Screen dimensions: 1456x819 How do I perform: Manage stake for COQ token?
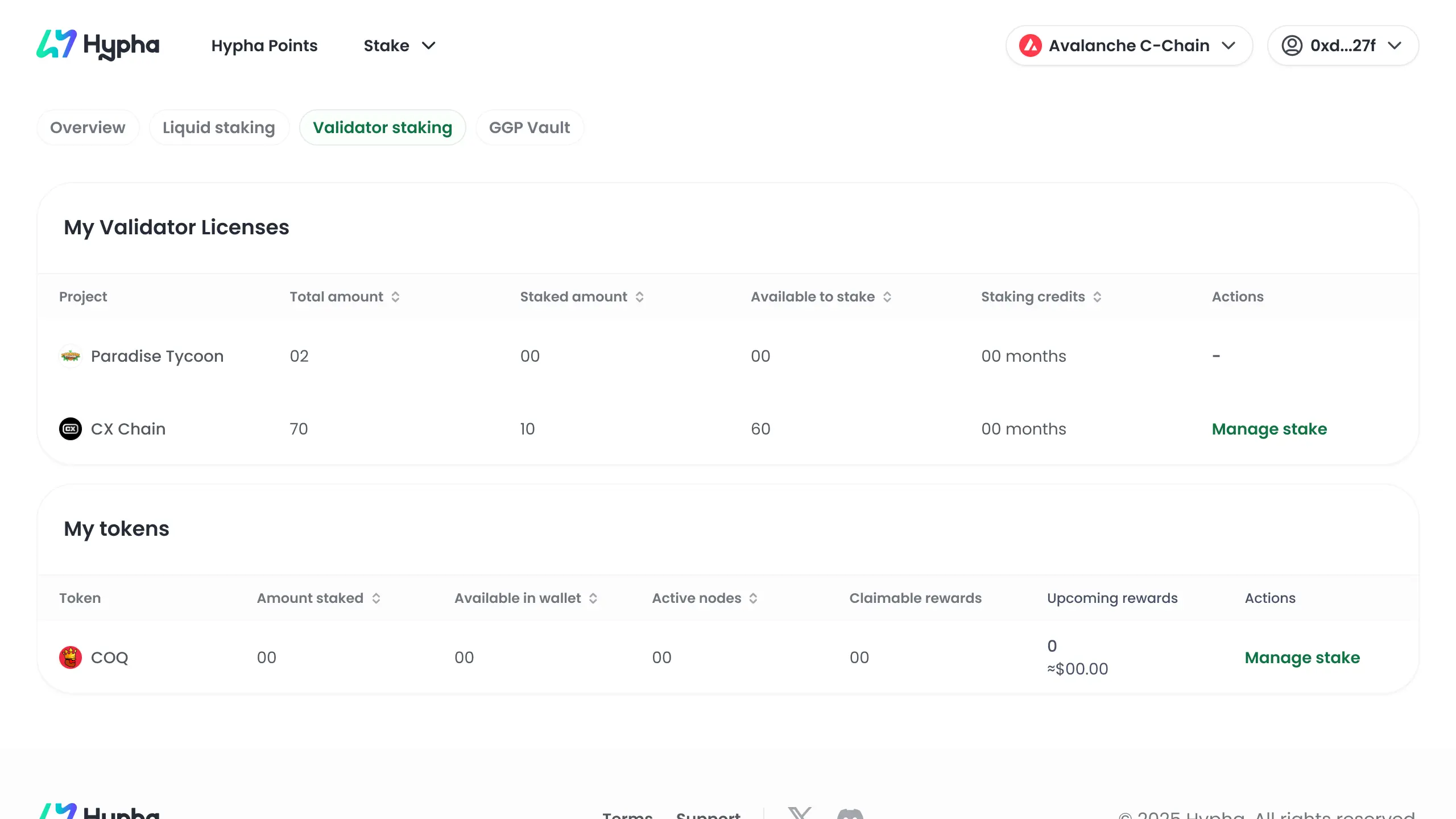(x=1302, y=657)
